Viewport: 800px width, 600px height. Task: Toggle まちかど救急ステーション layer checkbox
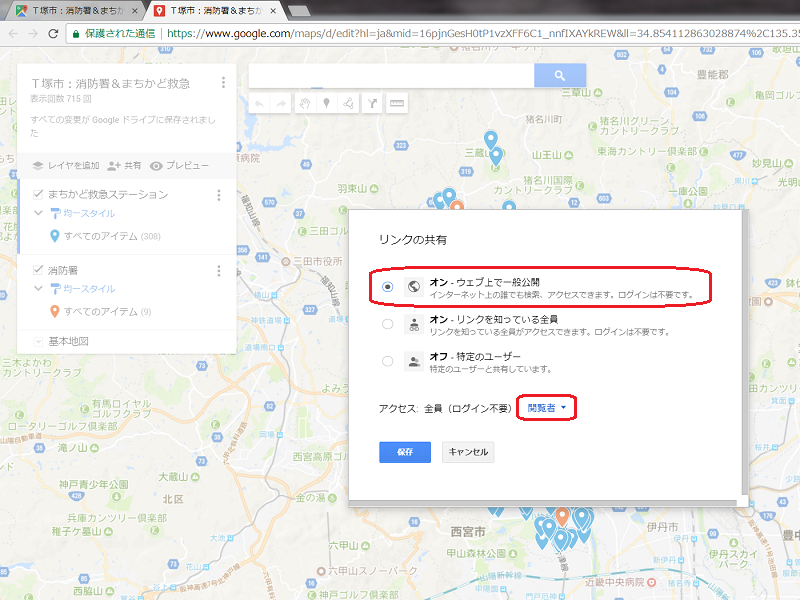(x=38, y=194)
